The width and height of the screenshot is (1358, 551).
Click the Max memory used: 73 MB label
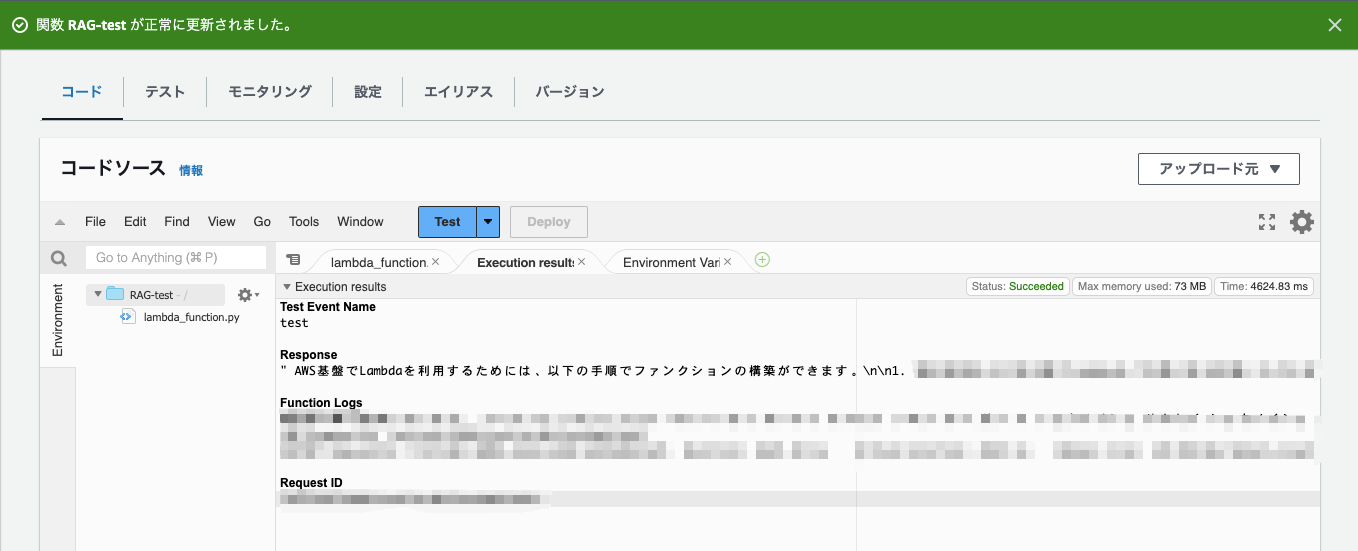1142,286
